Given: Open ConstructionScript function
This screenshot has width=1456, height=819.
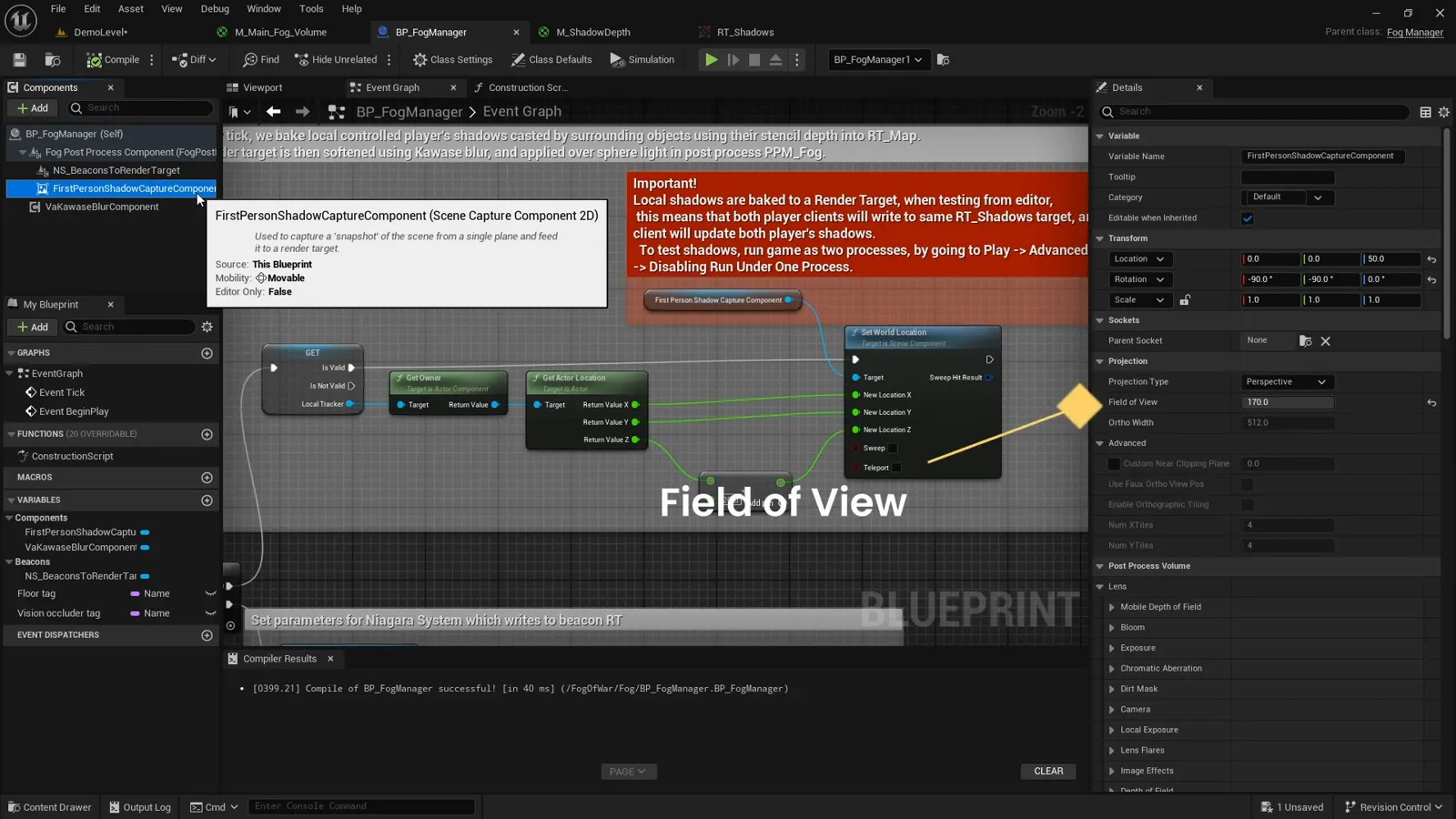Looking at the screenshot, I should click(72, 456).
